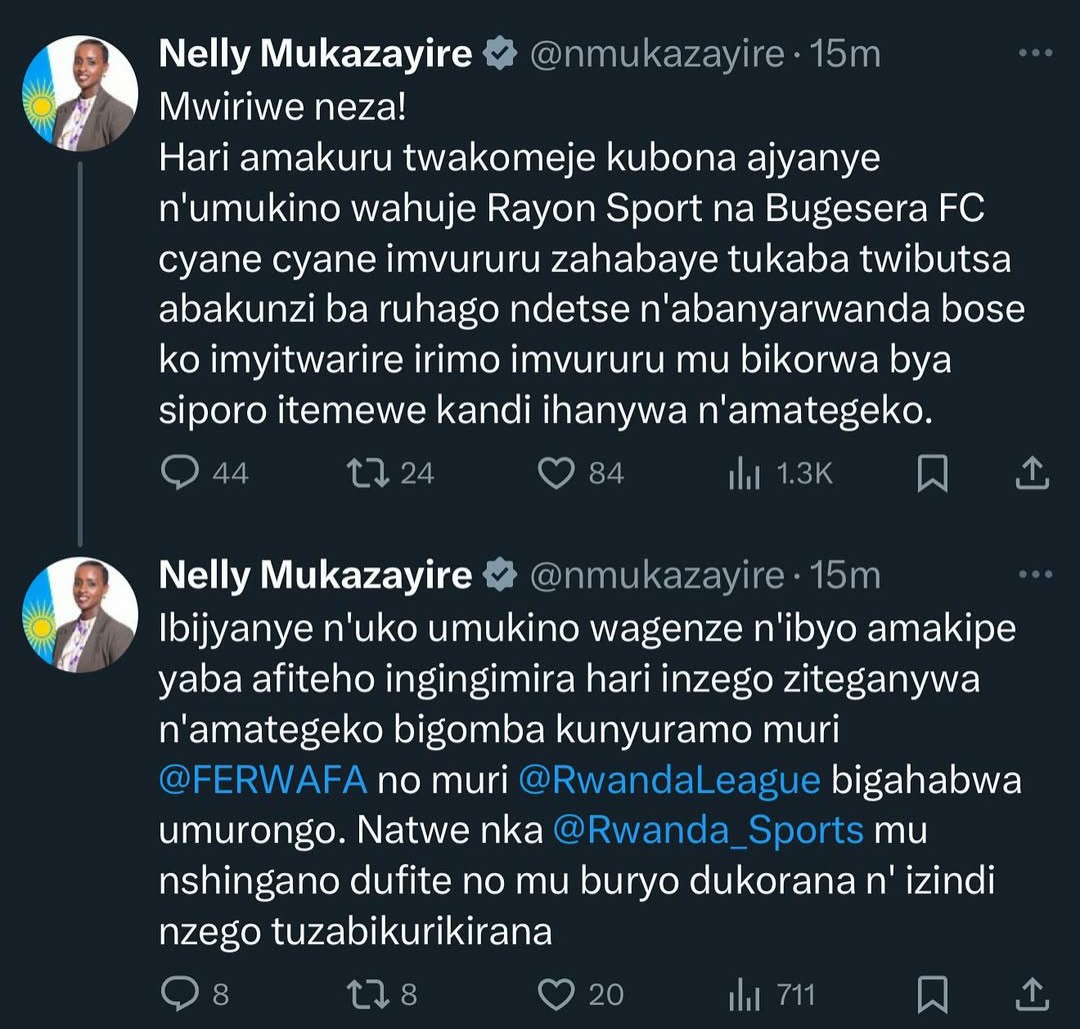
Task: Open the @FERWAFA mention link
Action: 264,781
